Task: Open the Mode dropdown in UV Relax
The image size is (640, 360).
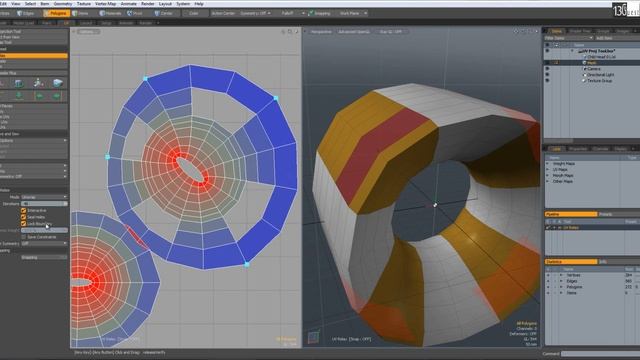Action: point(44,197)
